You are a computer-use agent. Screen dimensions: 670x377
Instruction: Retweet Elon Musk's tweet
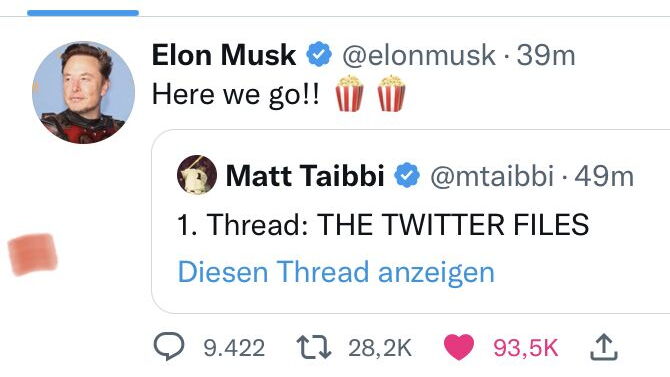click(314, 347)
